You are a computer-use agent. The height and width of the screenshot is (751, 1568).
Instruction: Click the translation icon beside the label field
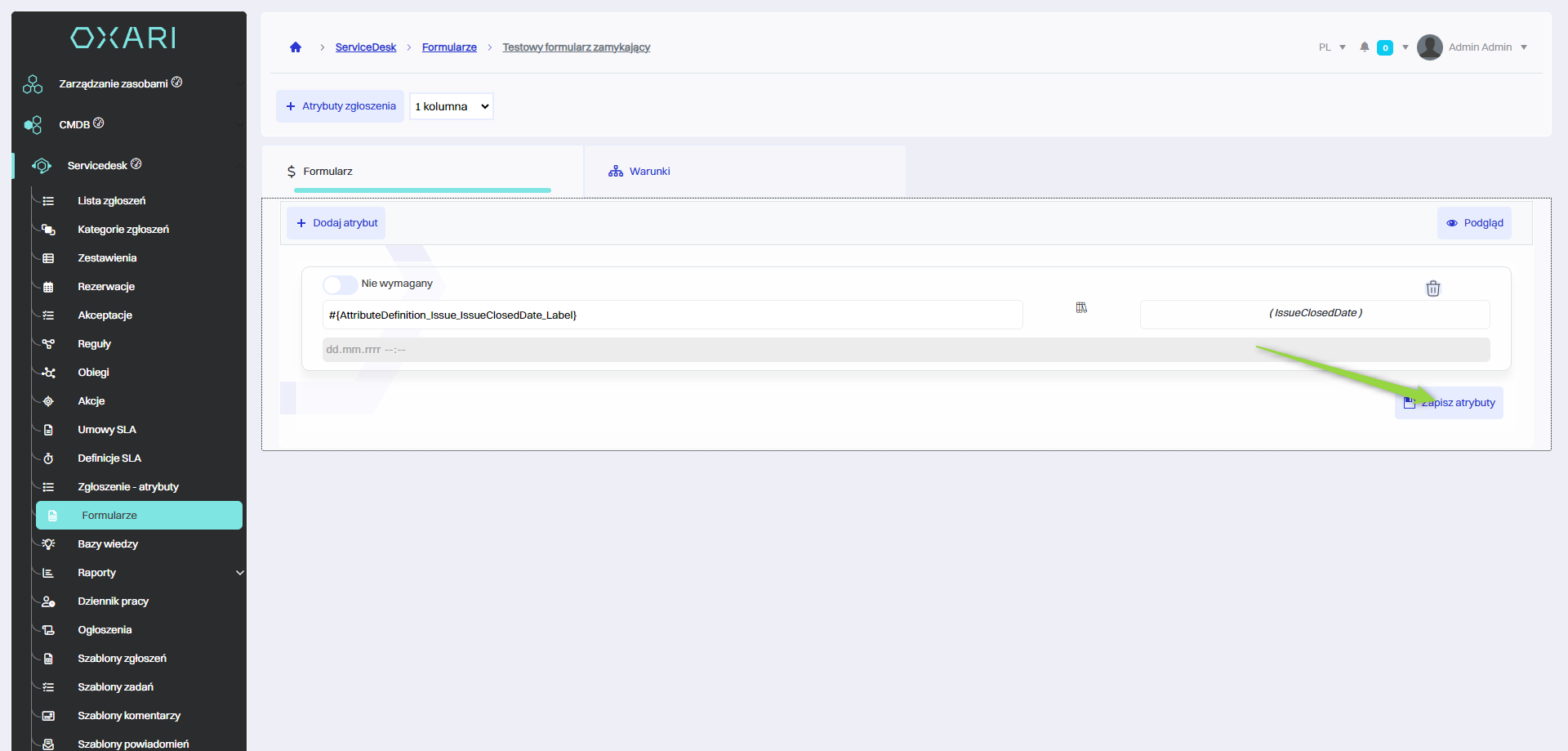(1081, 308)
